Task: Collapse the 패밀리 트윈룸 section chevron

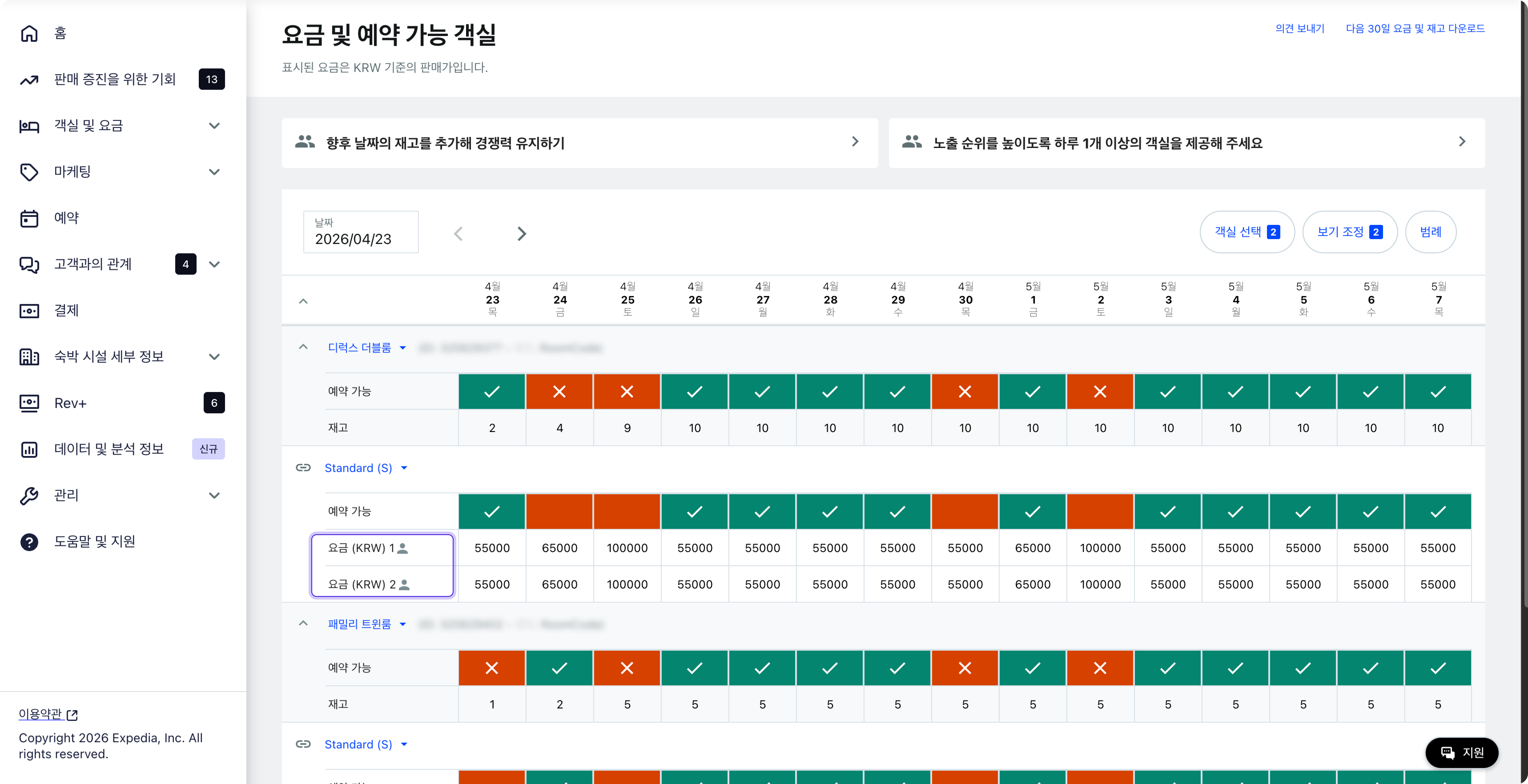Action: tap(303, 623)
